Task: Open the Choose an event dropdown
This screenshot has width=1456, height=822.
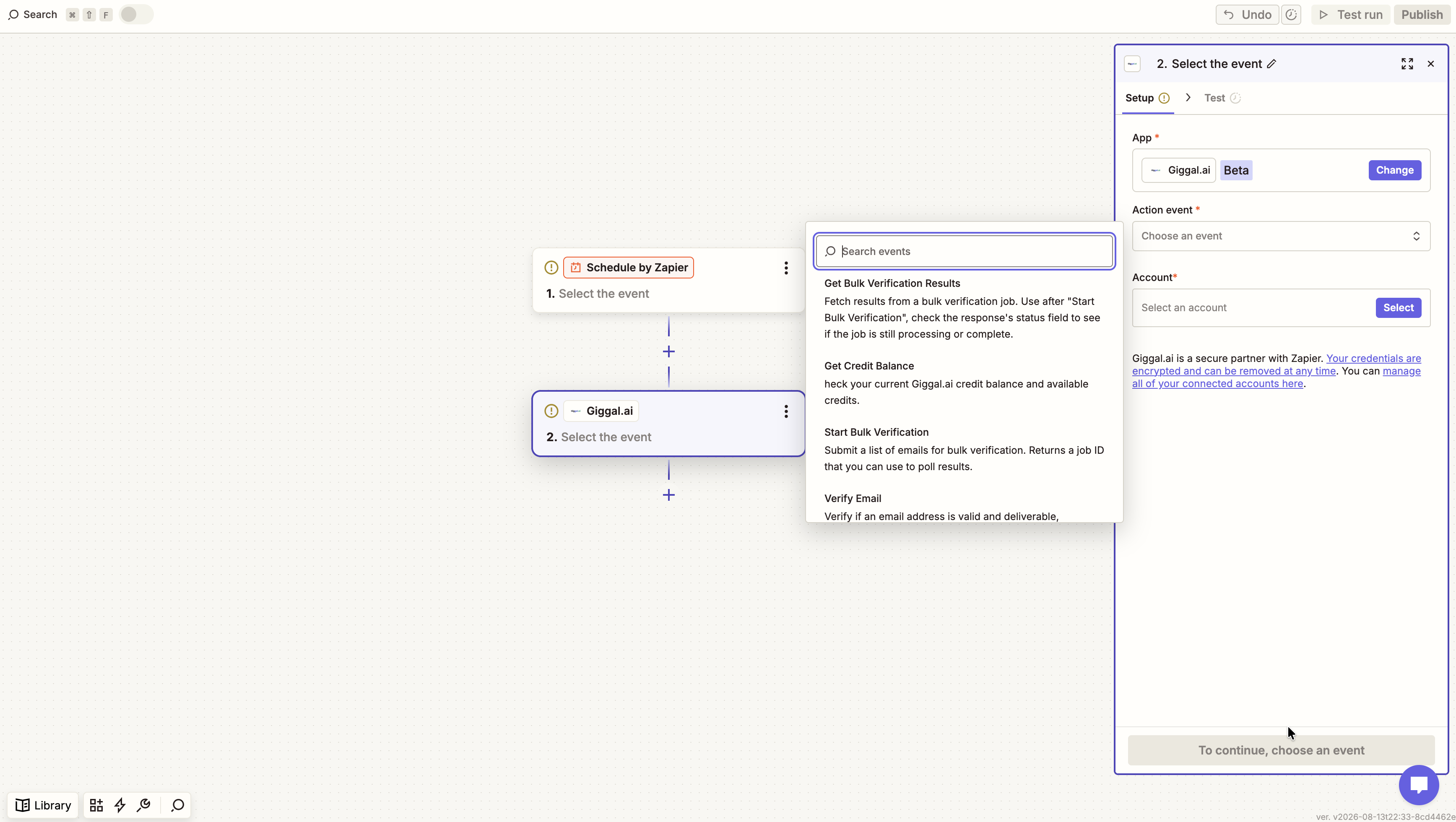Action: pos(1281,236)
